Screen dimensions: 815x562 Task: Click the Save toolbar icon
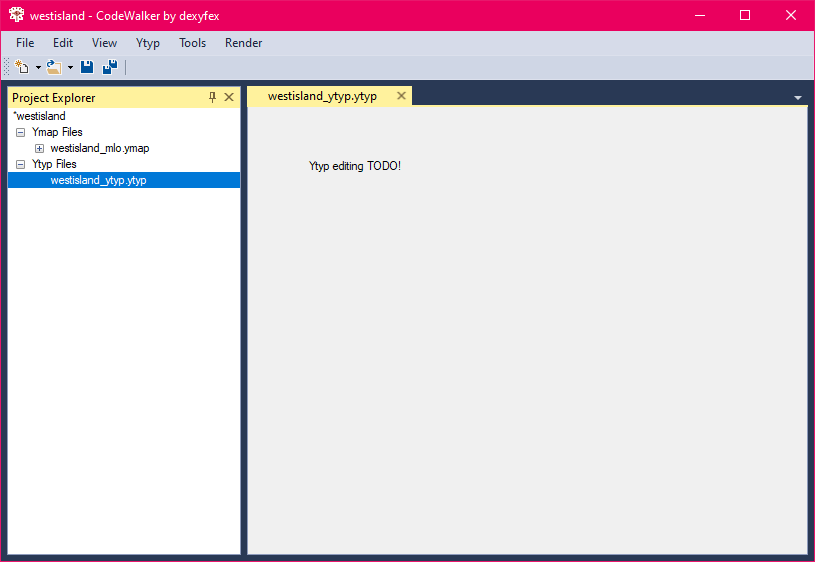[x=87, y=67]
